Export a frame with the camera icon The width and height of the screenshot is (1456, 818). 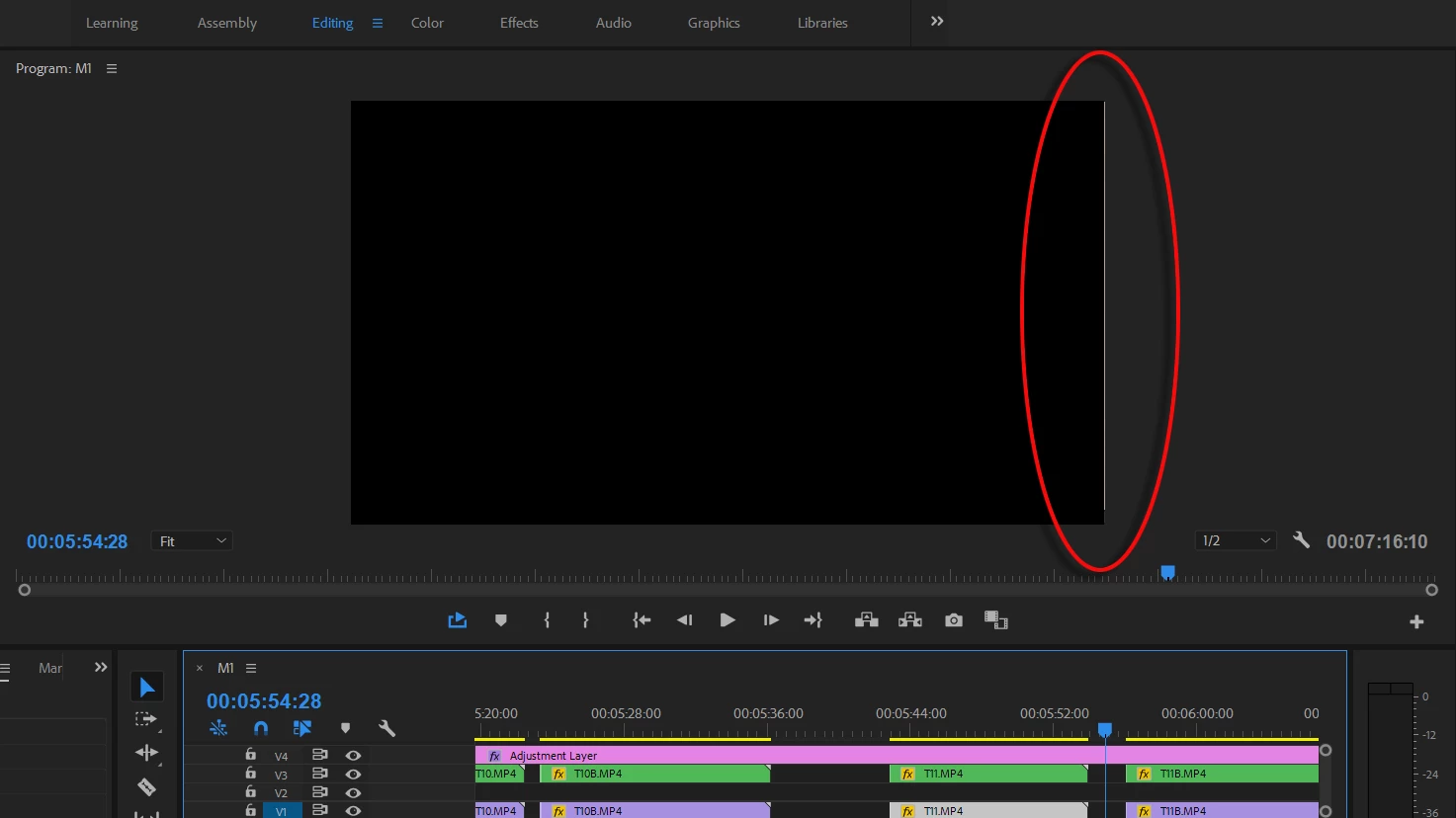pyautogui.click(x=954, y=620)
